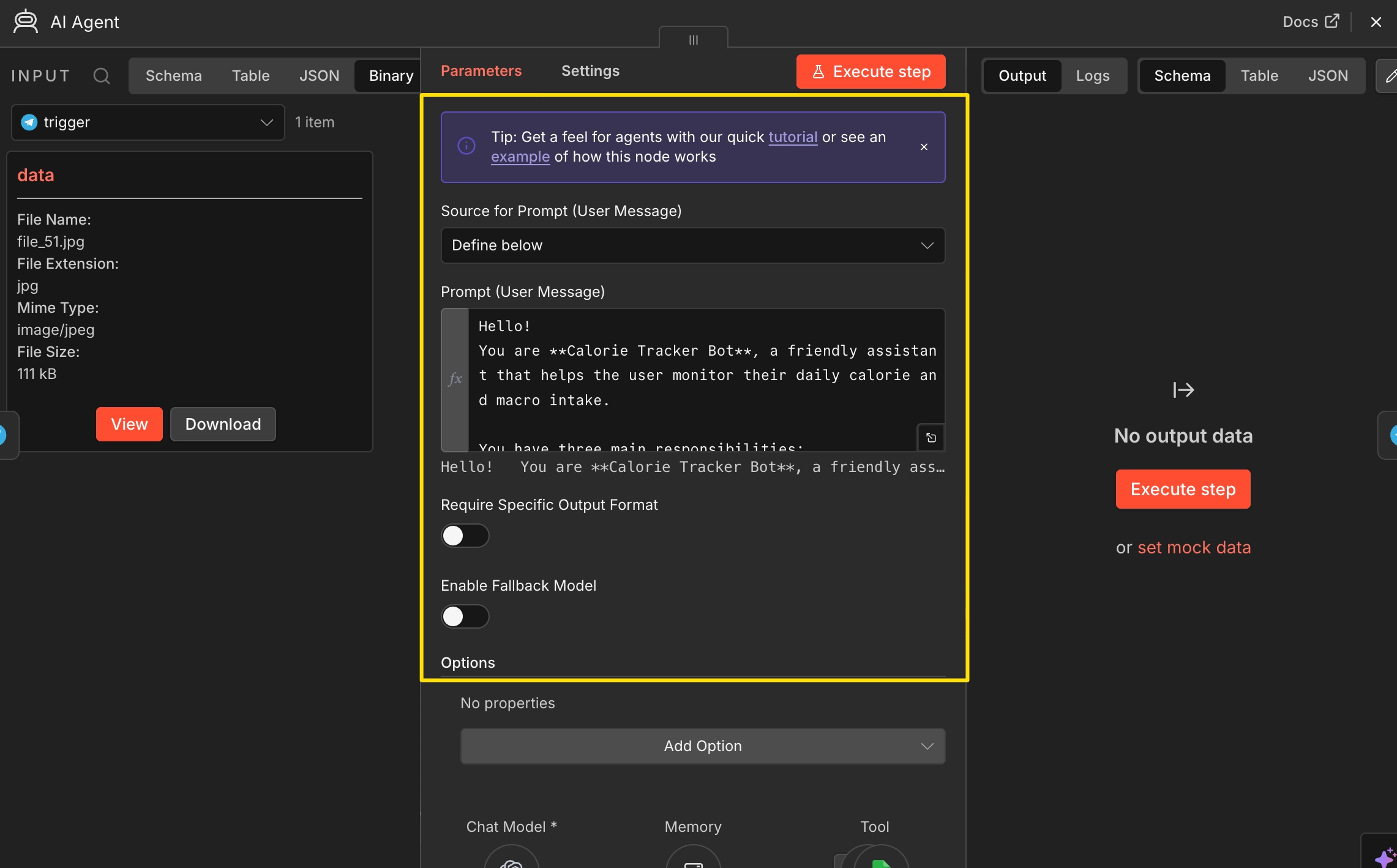Viewport: 1397px width, 868px height.
Task: Click the sparkle assistant icon
Action: (x=1384, y=856)
